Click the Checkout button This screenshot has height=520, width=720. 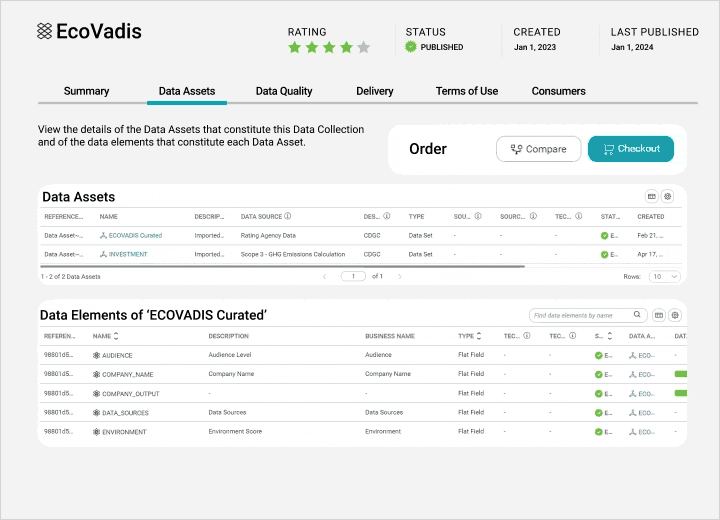[631, 149]
